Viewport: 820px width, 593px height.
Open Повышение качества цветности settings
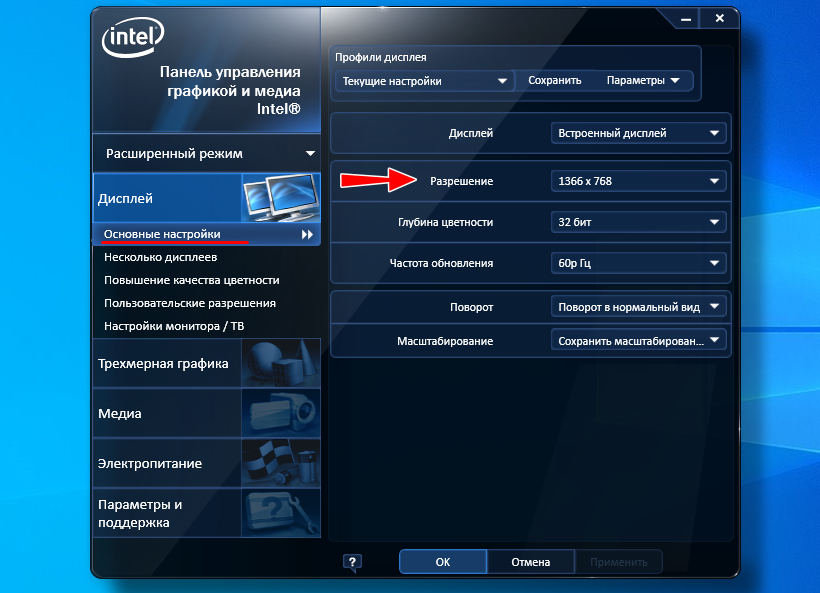click(191, 280)
